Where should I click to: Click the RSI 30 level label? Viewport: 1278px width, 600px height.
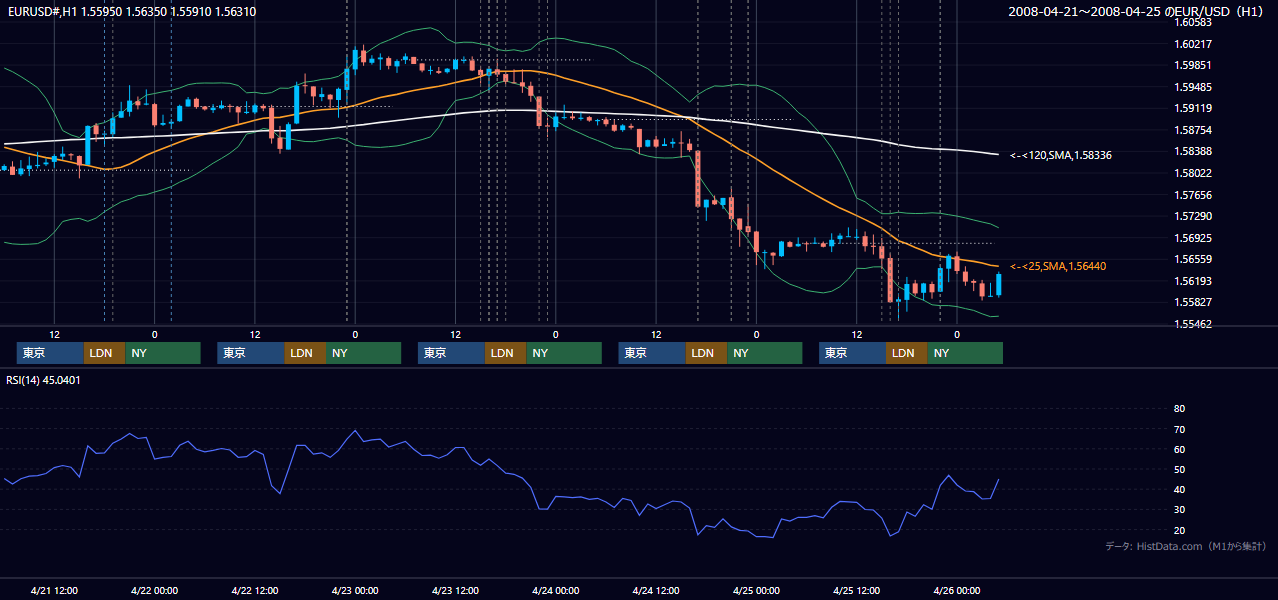click(x=1179, y=509)
